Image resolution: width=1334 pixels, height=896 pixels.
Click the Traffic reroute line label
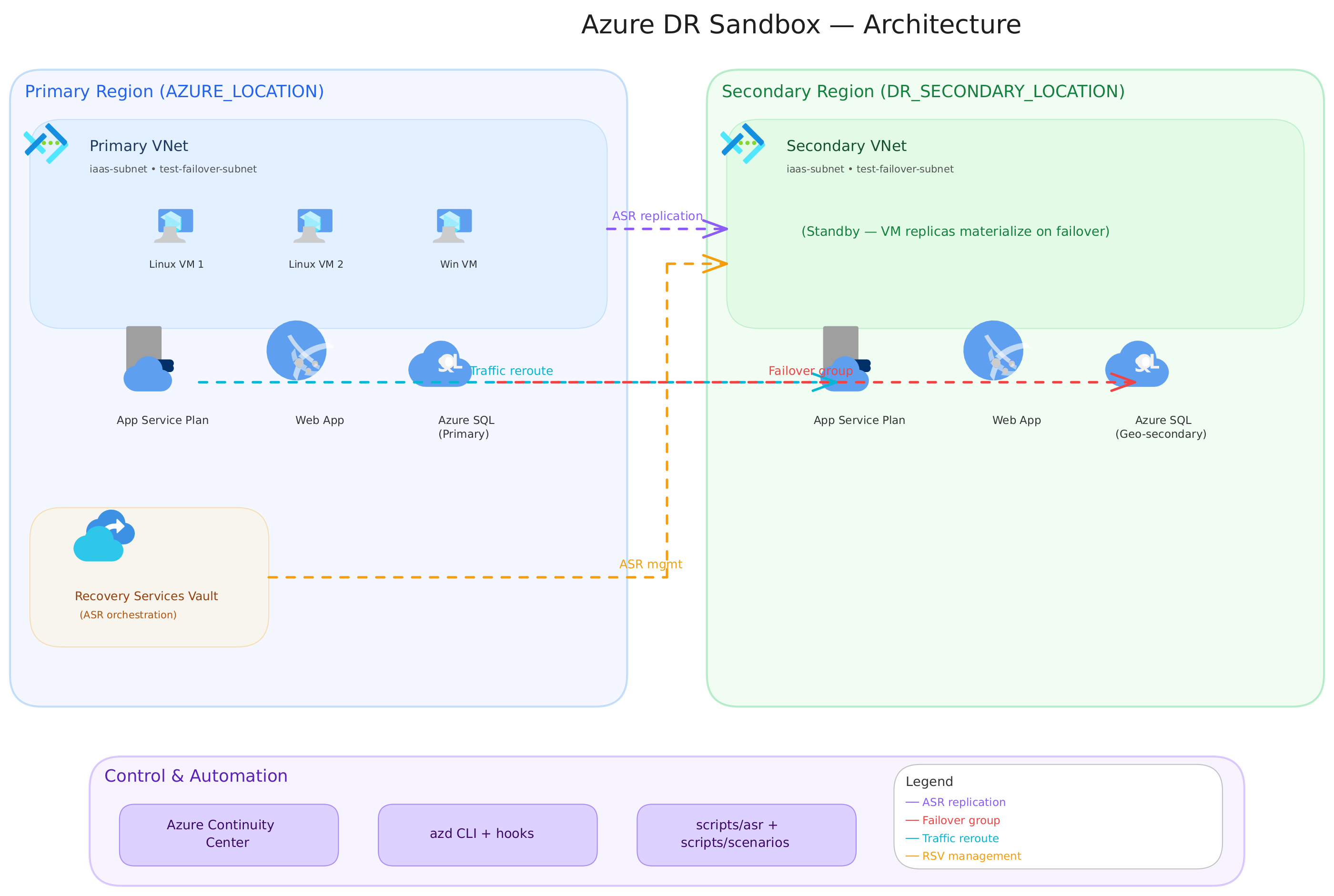pyautogui.click(x=512, y=371)
